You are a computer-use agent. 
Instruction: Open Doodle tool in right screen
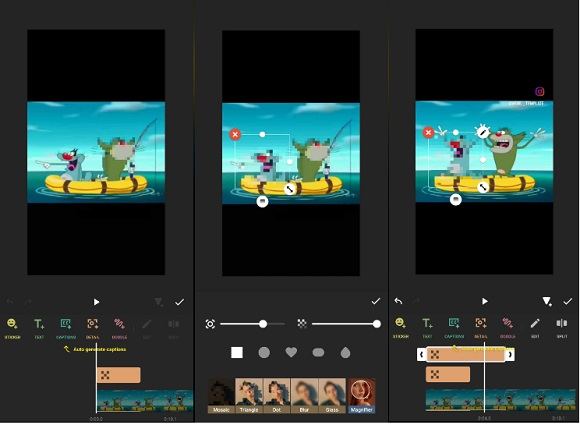pos(508,327)
